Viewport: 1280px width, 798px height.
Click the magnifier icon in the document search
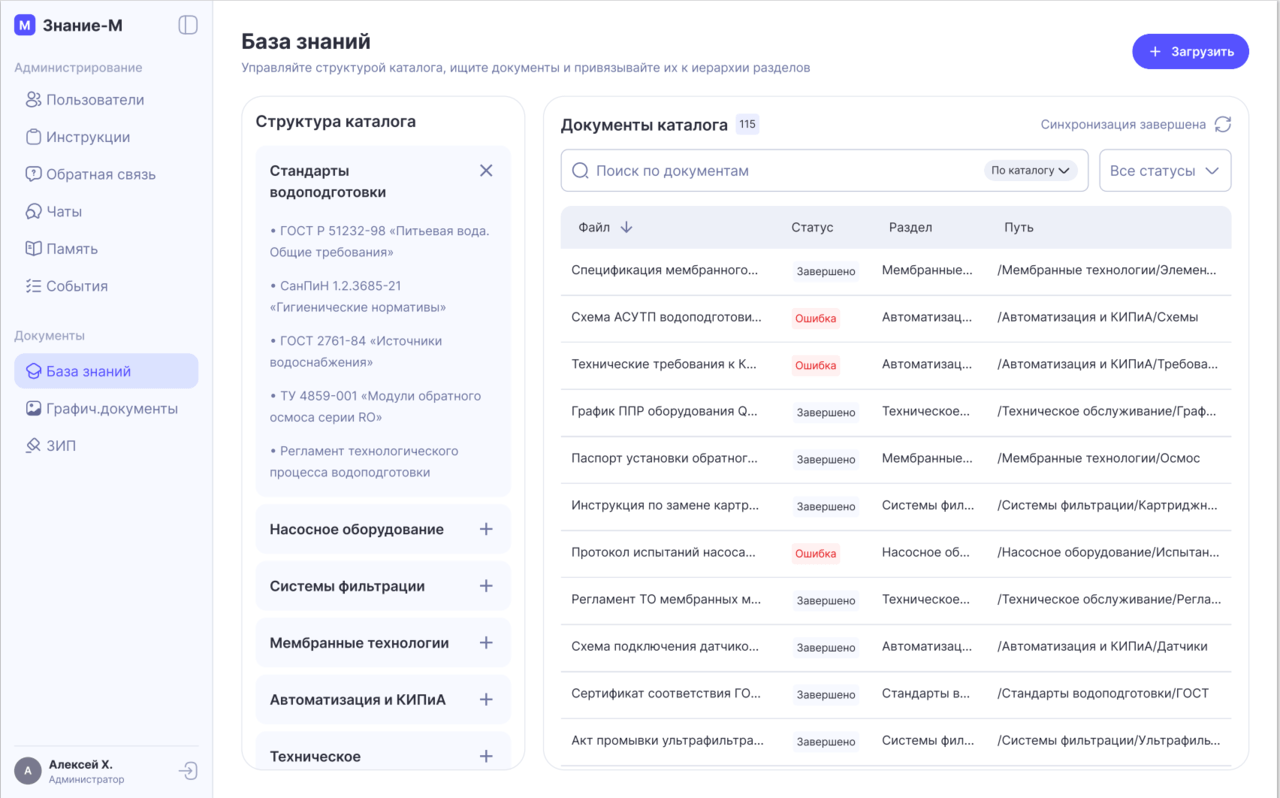[x=580, y=171]
